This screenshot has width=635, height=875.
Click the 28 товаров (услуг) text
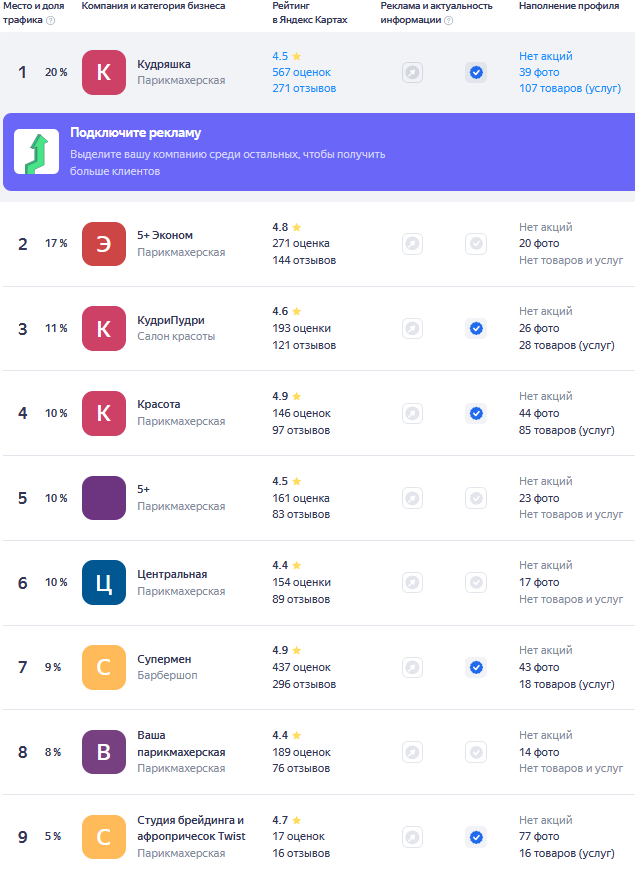566,345
